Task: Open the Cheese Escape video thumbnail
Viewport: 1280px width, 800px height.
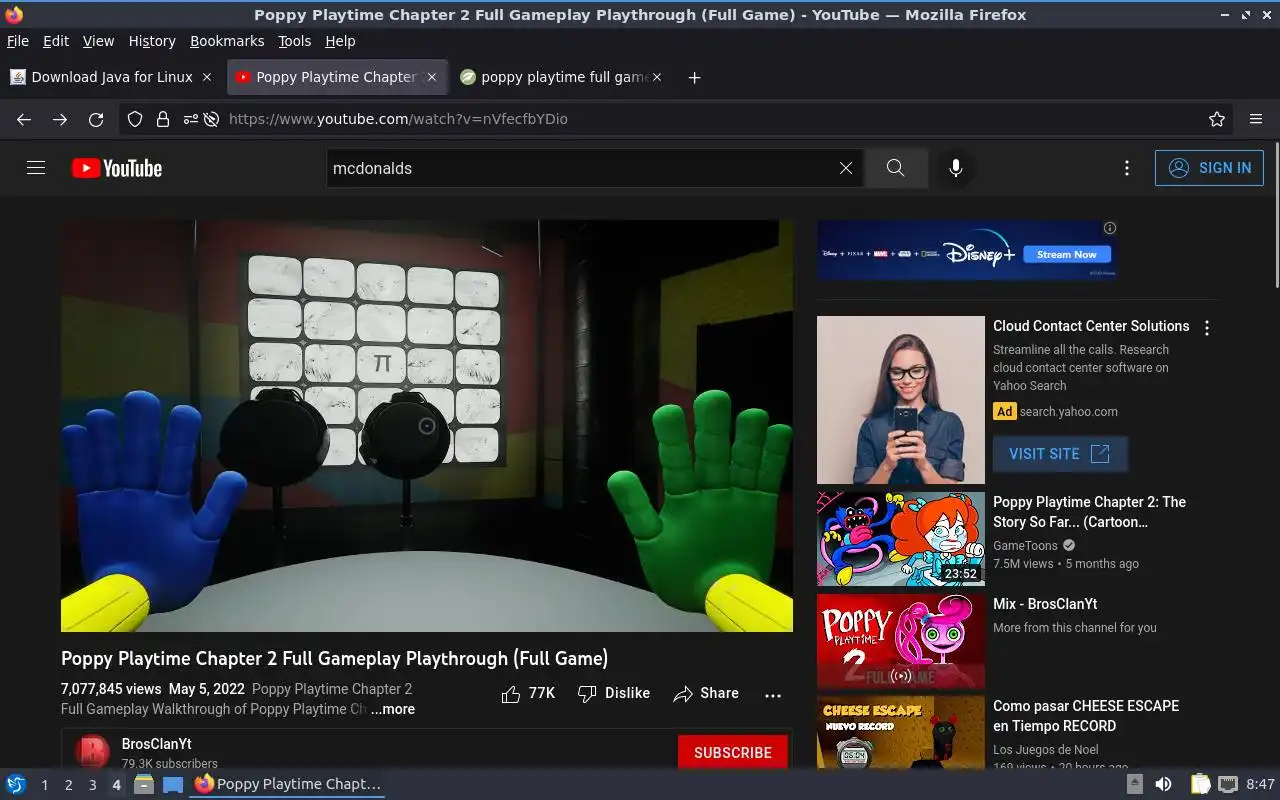Action: coord(901,732)
